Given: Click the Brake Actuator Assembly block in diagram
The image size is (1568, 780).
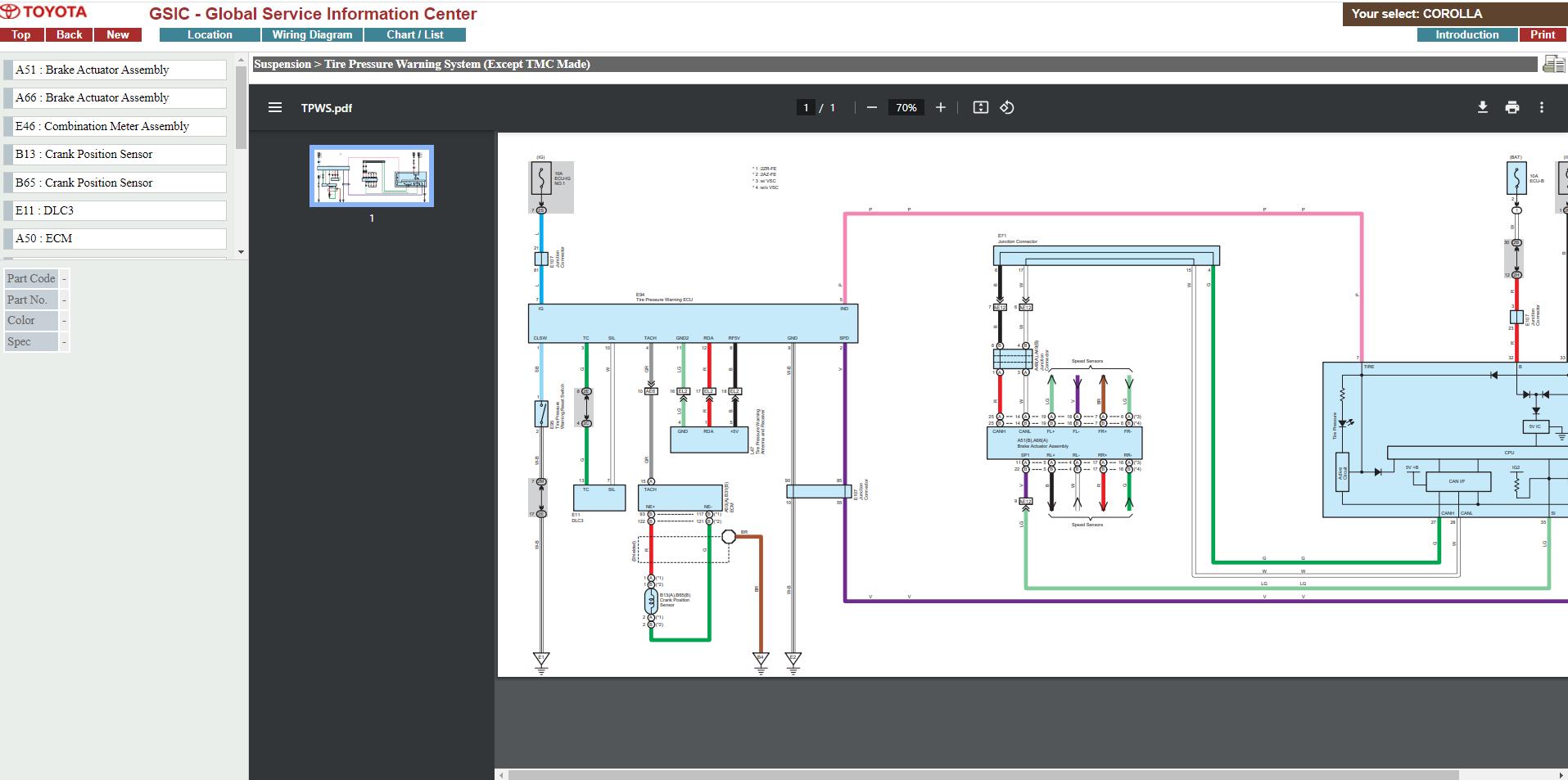Looking at the screenshot, I should coord(1064,443).
